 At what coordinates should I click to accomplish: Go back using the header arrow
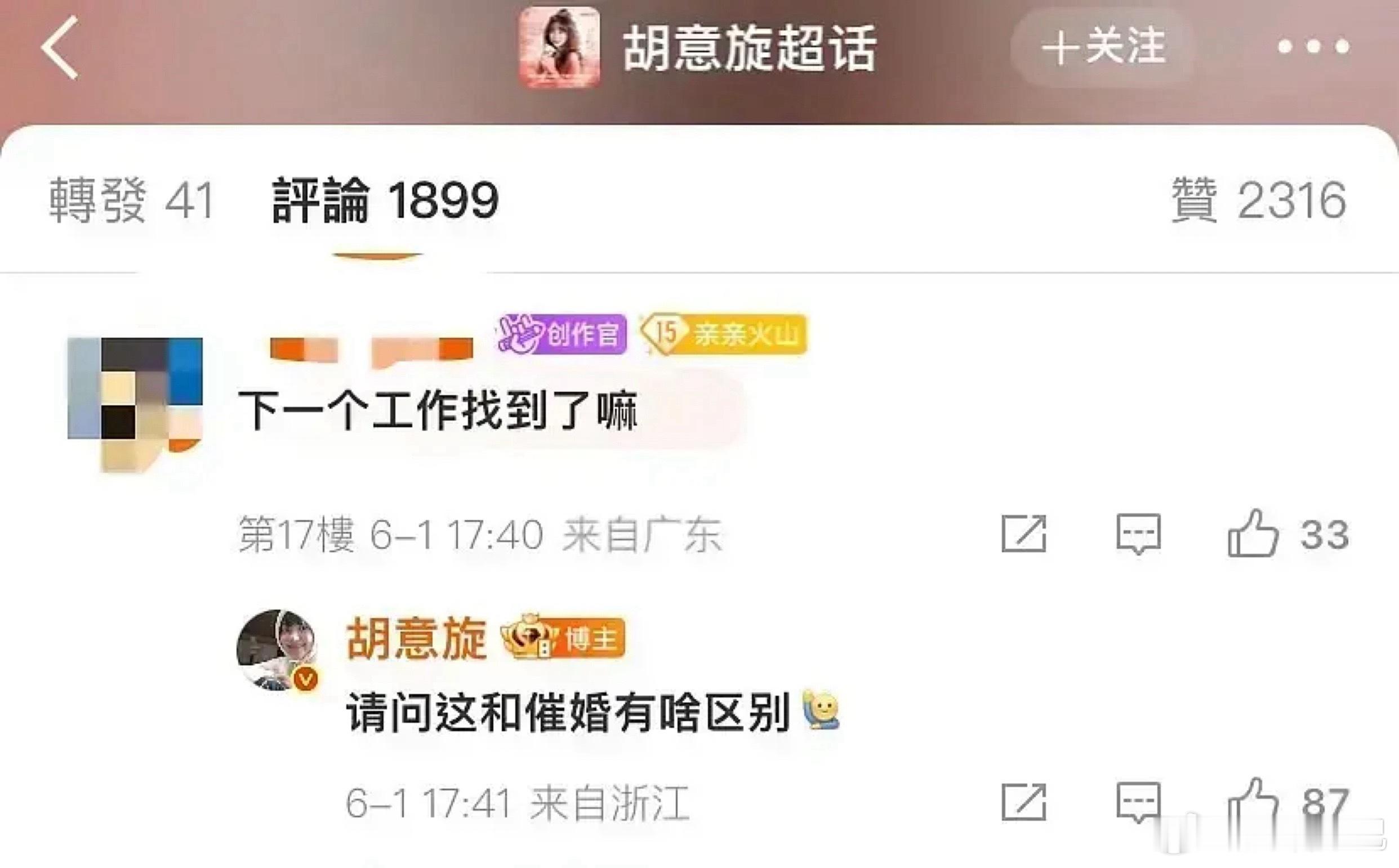pyautogui.click(x=60, y=47)
